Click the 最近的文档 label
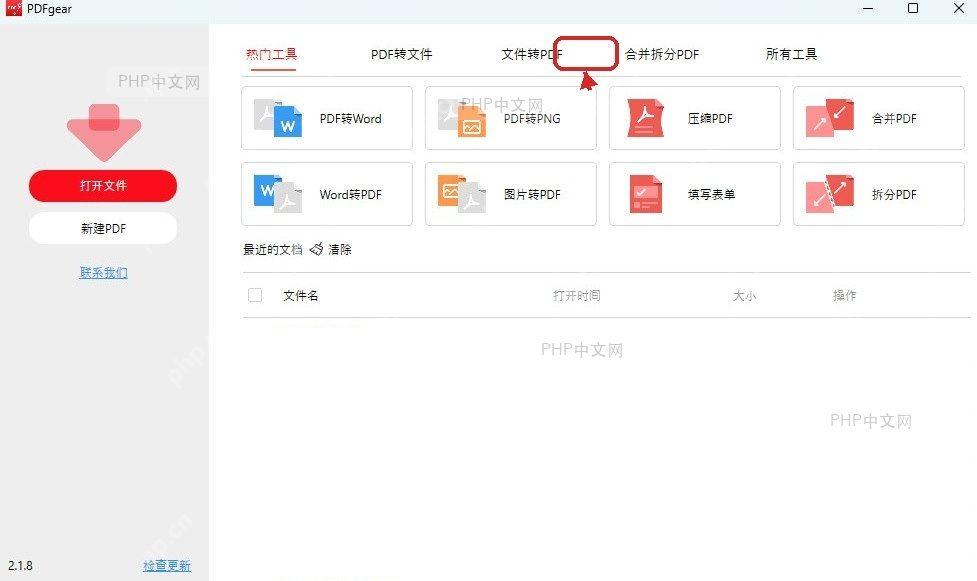977x581 pixels. pyautogui.click(x=272, y=249)
